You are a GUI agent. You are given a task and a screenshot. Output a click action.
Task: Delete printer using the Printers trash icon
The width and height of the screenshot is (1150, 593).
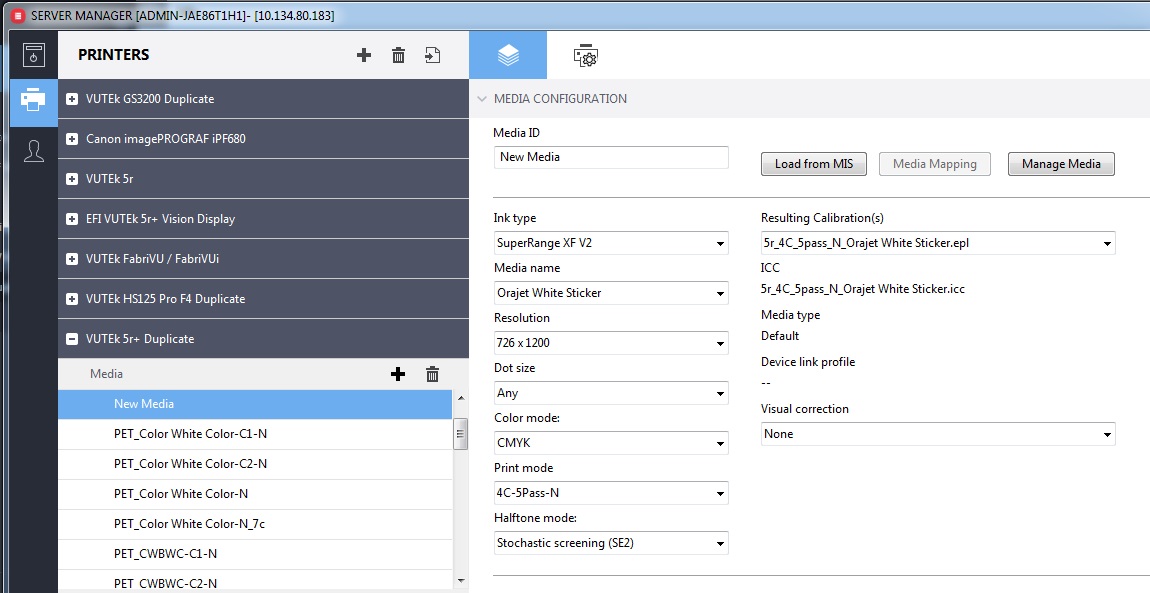tap(398, 55)
